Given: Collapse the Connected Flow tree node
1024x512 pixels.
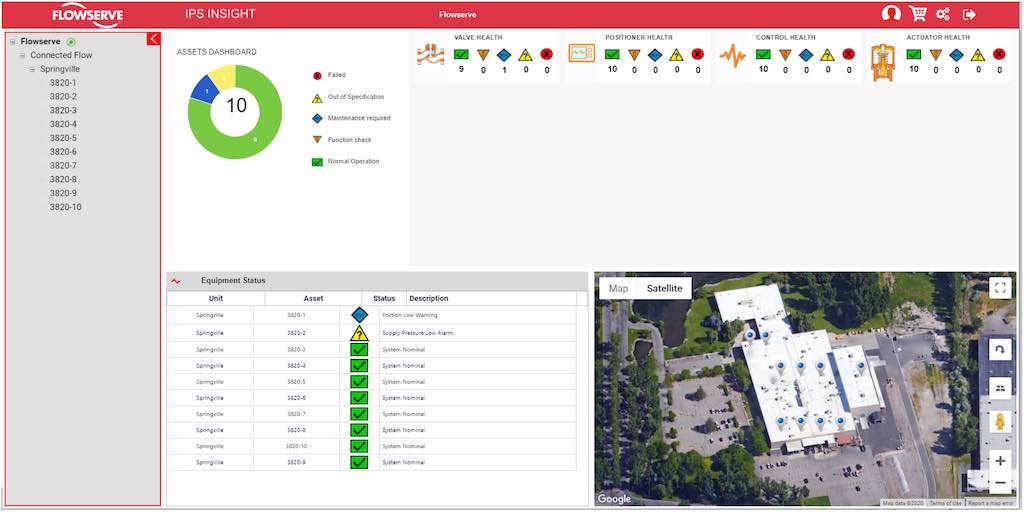Looking at the screenshot, I should click(23, 56).
